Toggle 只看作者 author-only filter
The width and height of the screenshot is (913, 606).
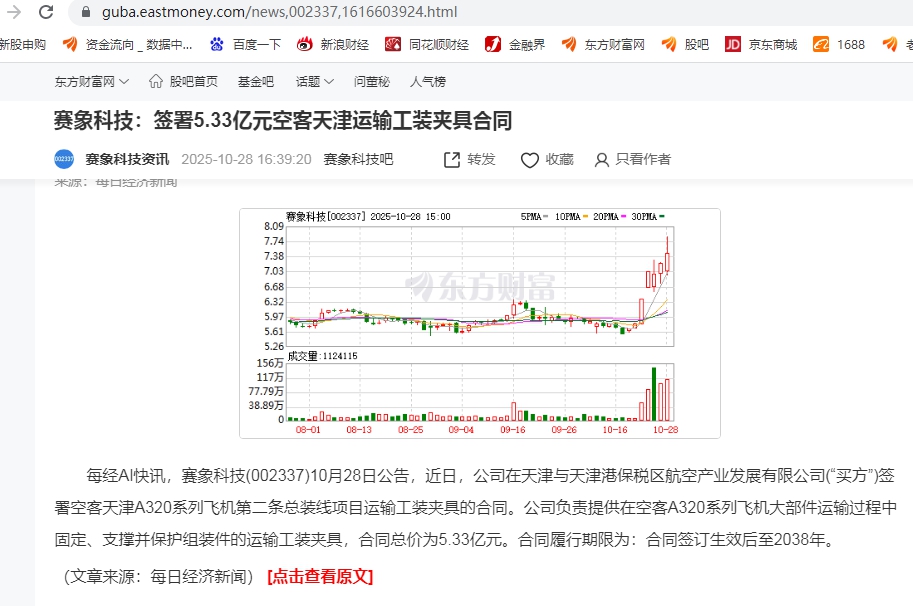(x=643, y=159)
